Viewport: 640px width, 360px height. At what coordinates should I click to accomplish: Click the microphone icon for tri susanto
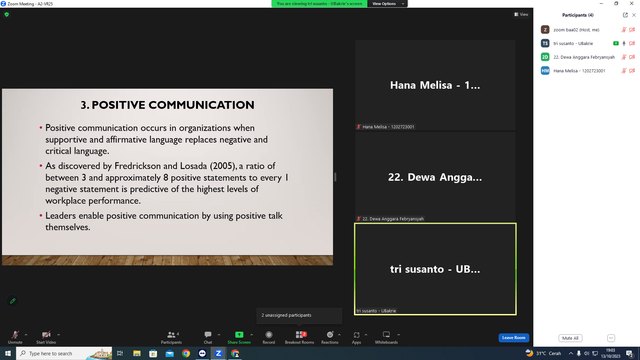[624, 43]
